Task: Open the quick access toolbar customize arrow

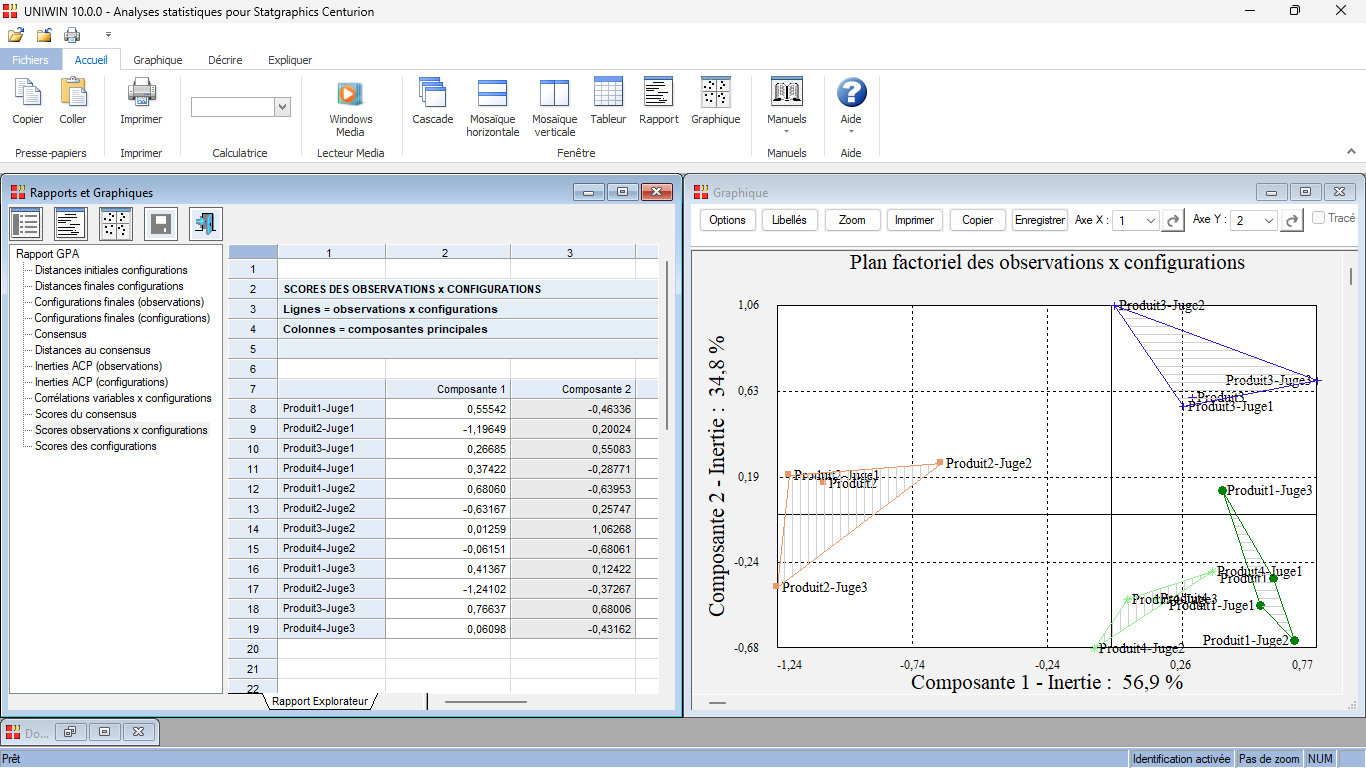Action: point(108,35)
